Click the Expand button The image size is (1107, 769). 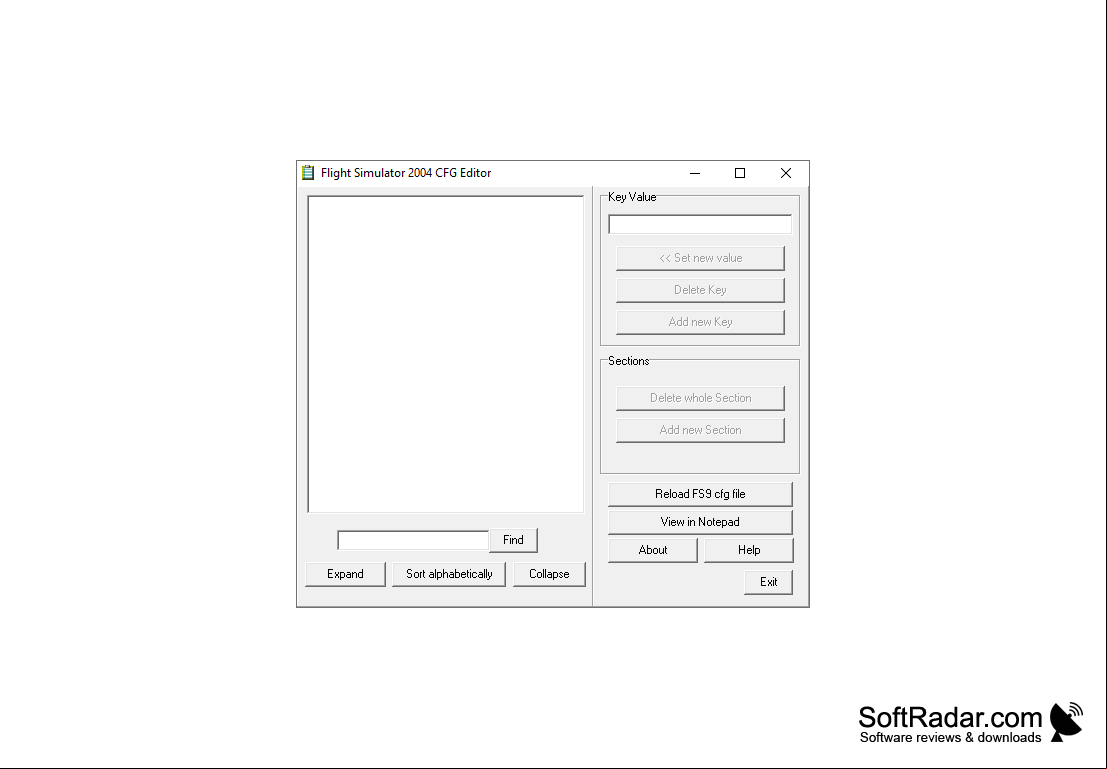345,574
